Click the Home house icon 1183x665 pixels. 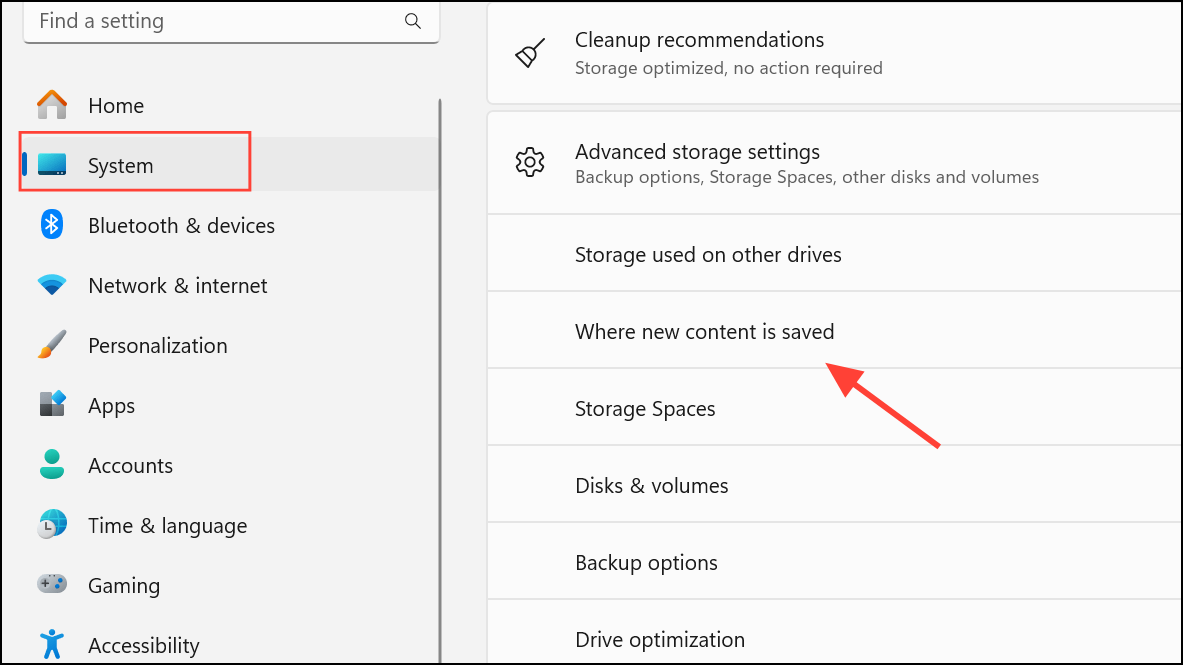pos(52,105)
